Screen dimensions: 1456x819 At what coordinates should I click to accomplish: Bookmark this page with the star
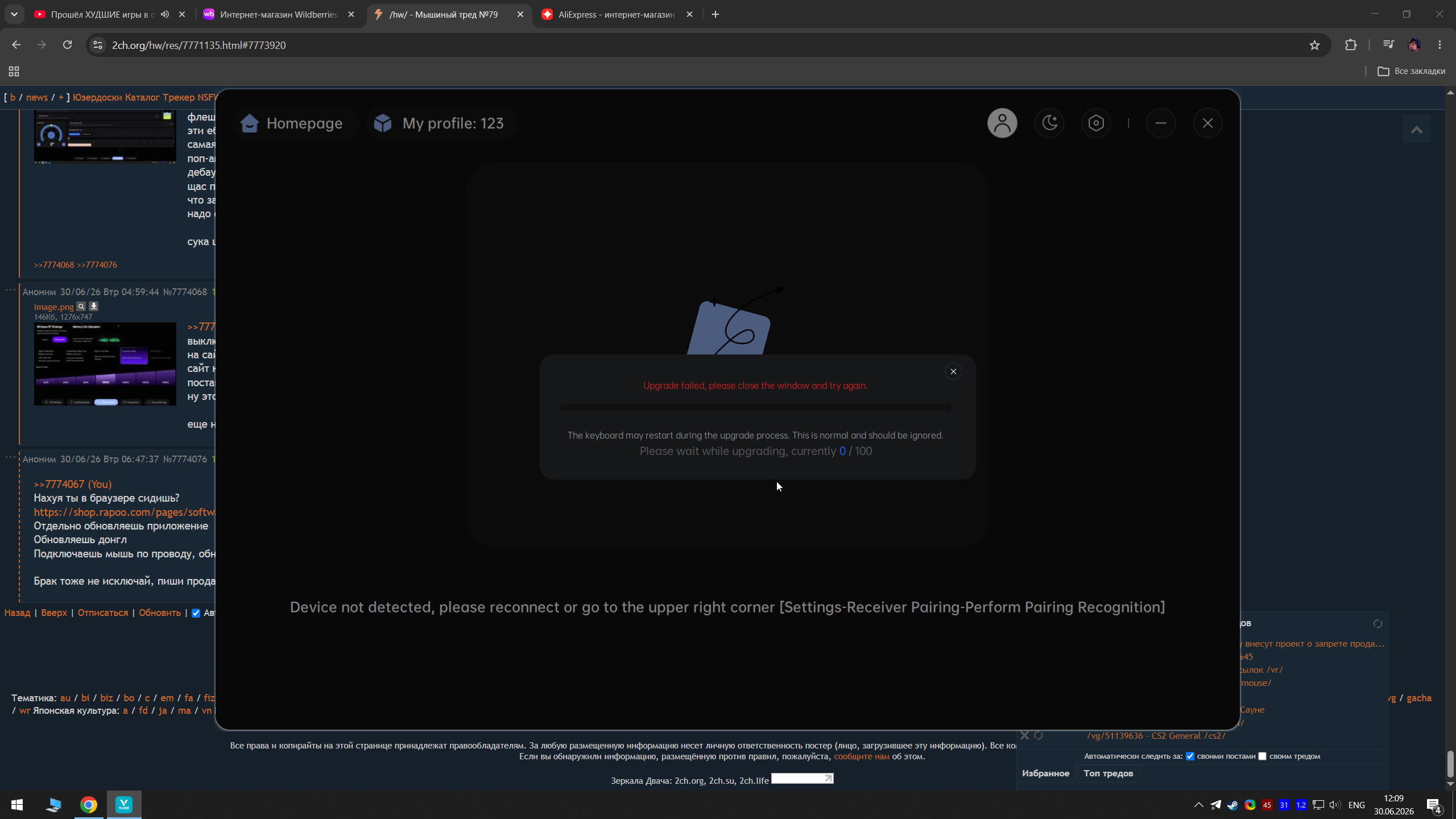tap(1314, 45)
